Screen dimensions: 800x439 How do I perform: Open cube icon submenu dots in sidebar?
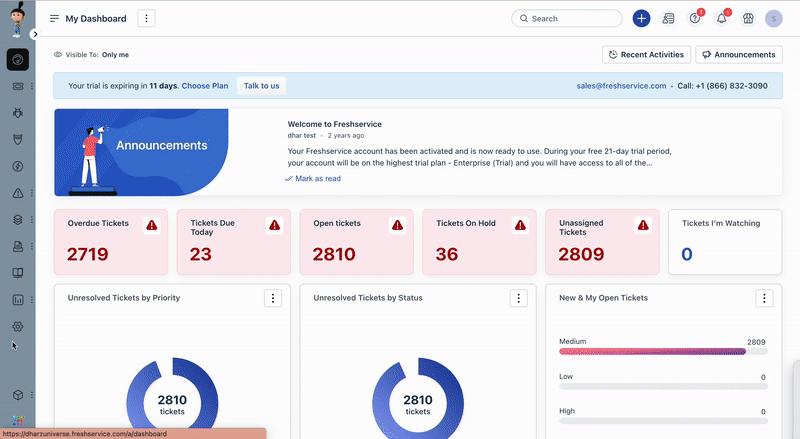[32, 395]
